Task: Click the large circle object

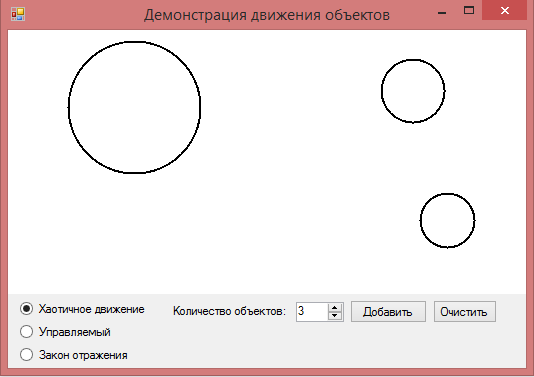Action: point(135,107)
